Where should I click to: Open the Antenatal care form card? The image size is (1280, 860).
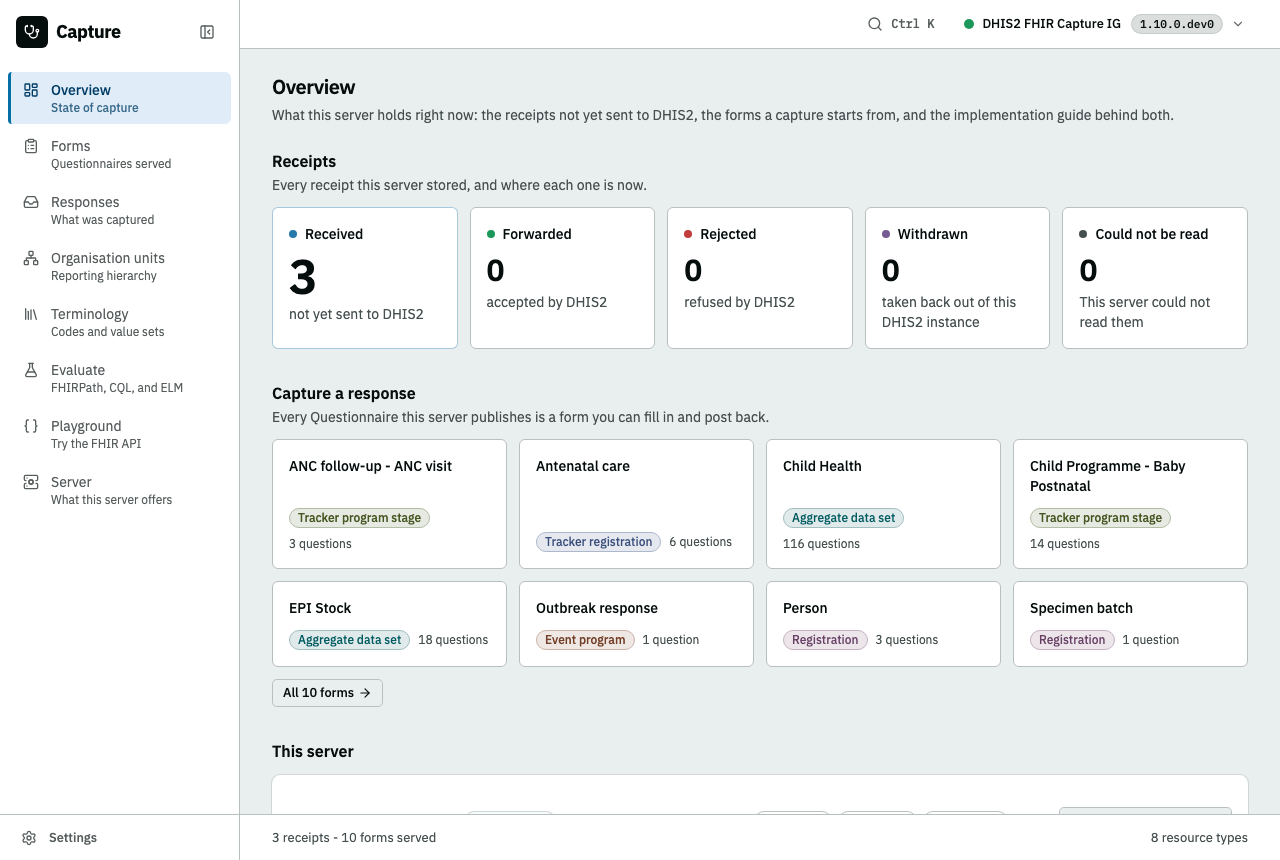click(x=636, y=504)
